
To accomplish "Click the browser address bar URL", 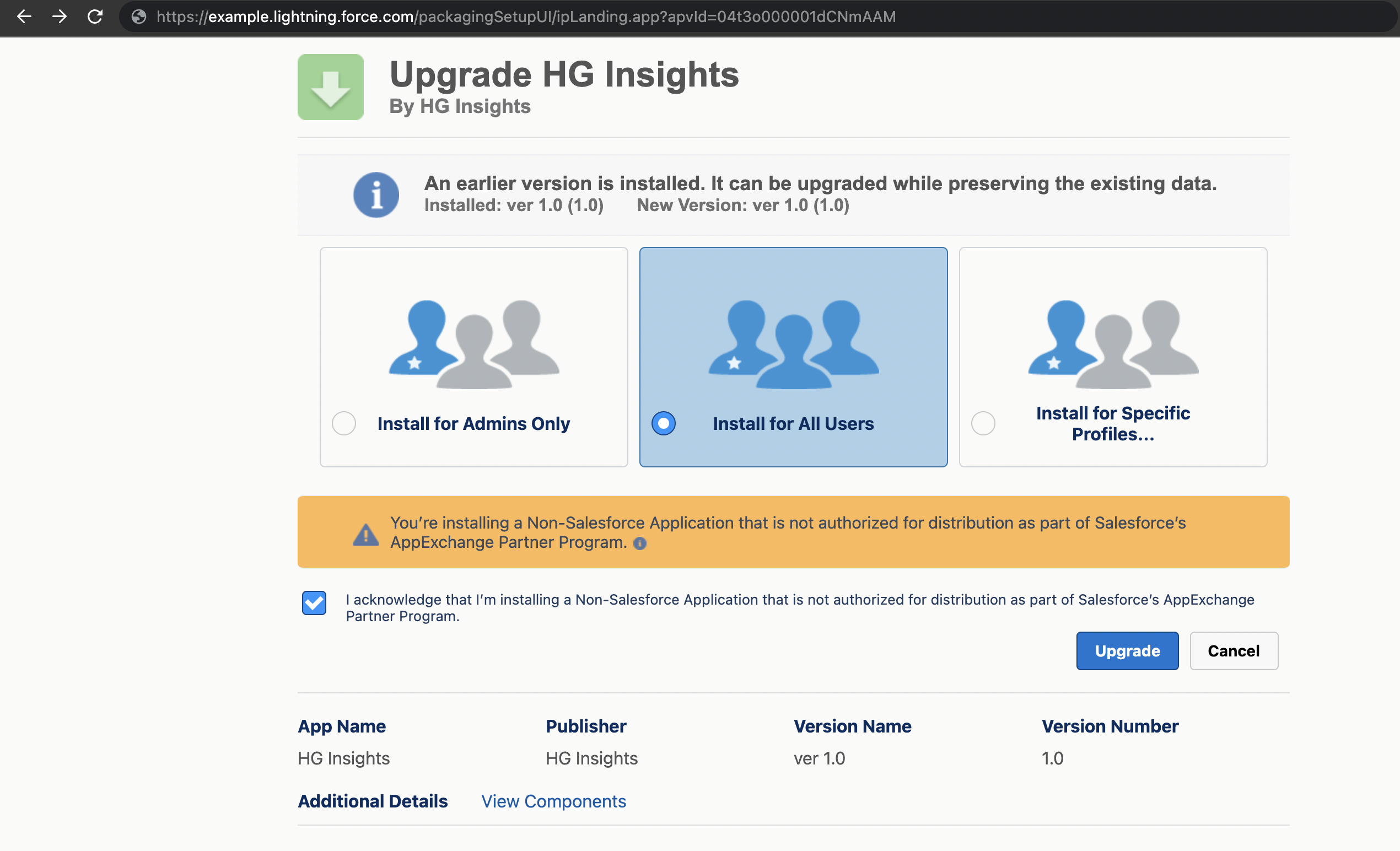I will 526,17.
